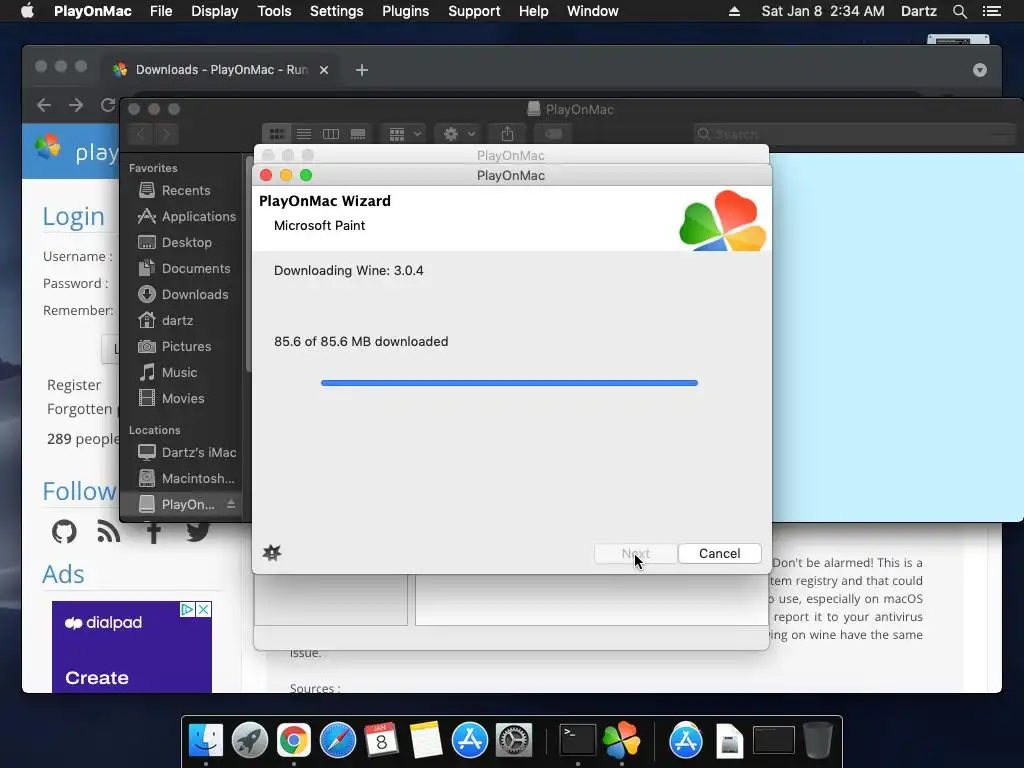
Task: Open a new browser tab
Action: point(362,70)
